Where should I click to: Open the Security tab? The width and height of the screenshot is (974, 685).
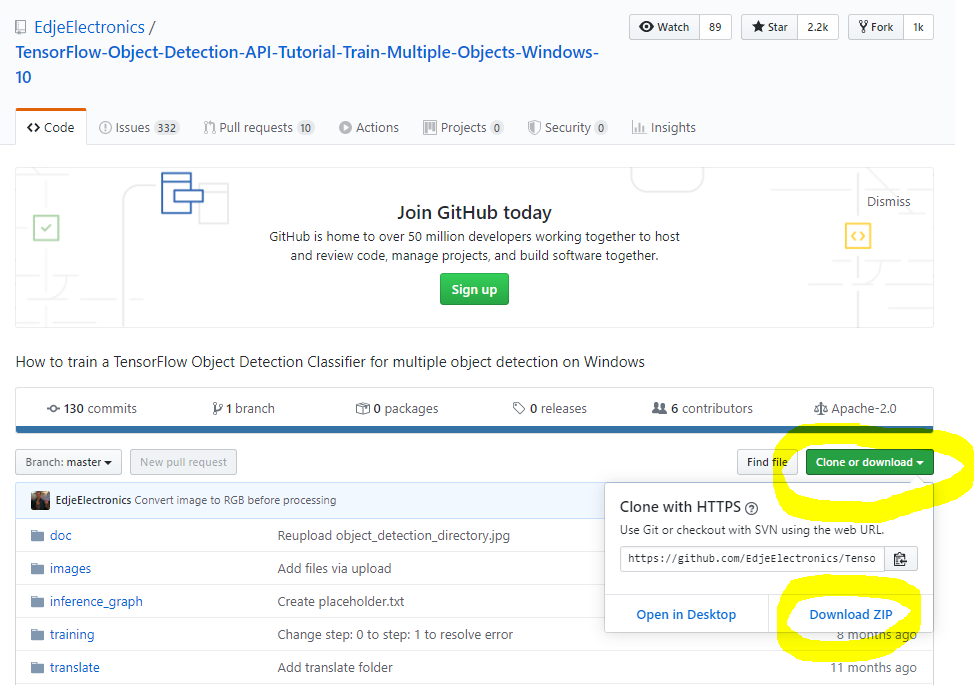click(567, 127)
